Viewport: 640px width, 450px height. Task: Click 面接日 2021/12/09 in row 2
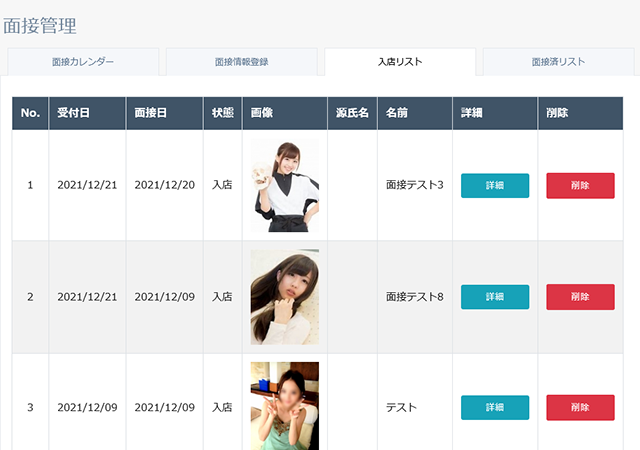point(164,297)
